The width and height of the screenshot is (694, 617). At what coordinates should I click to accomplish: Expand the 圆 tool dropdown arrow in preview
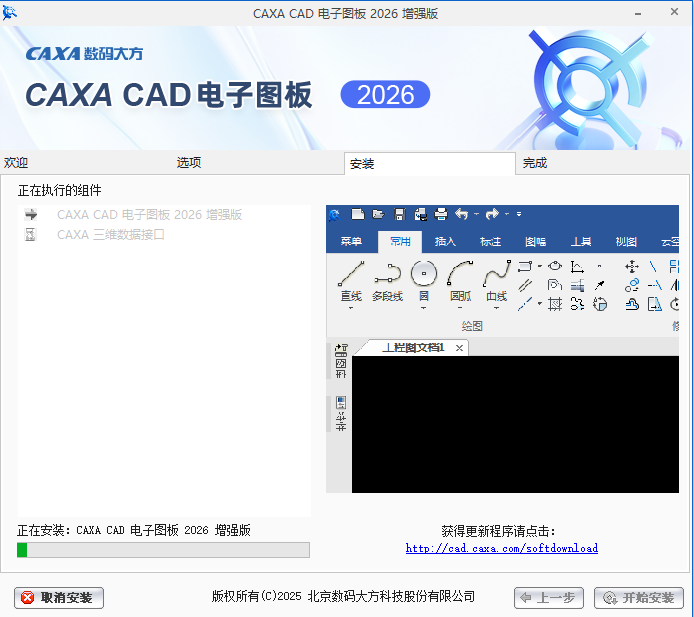click(424, 308)
